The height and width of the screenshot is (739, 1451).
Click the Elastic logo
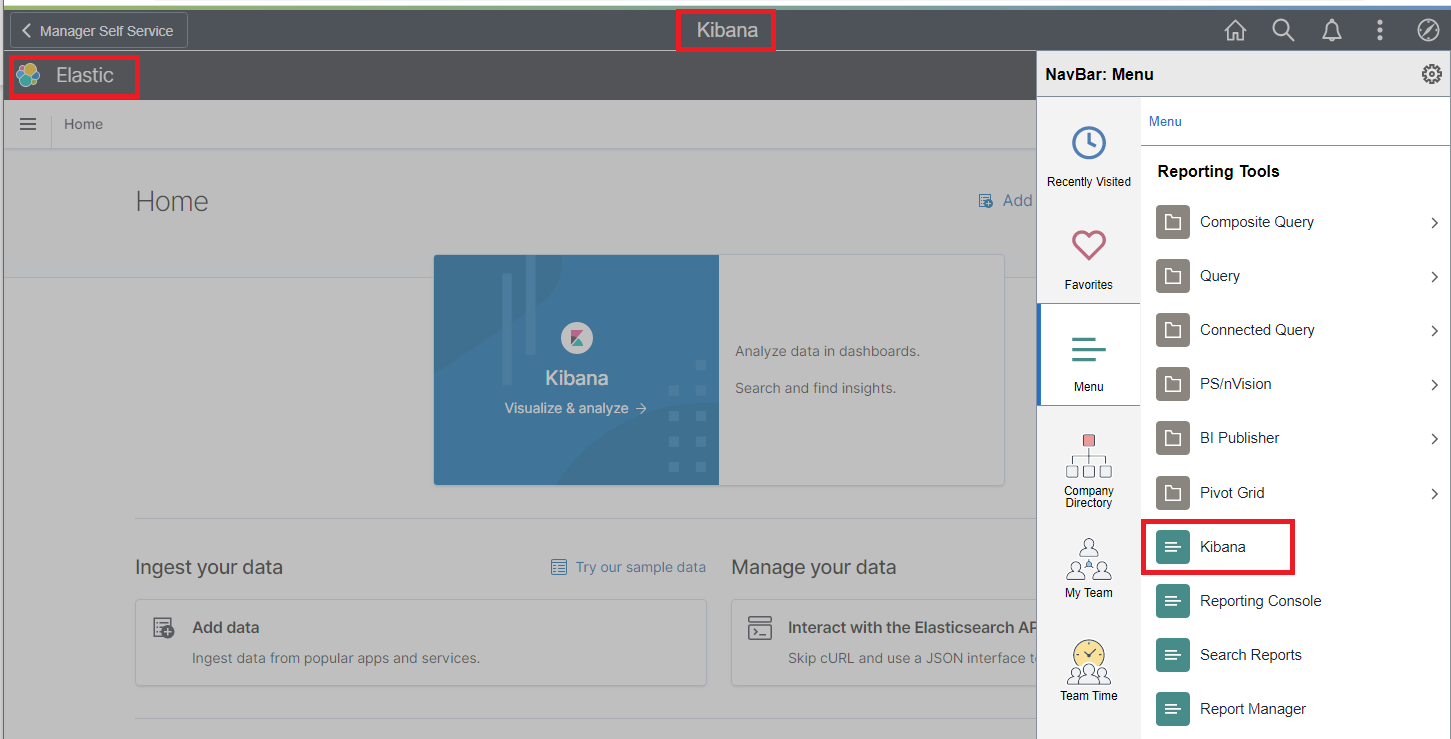pyautogui.click(x=28, y=75)
